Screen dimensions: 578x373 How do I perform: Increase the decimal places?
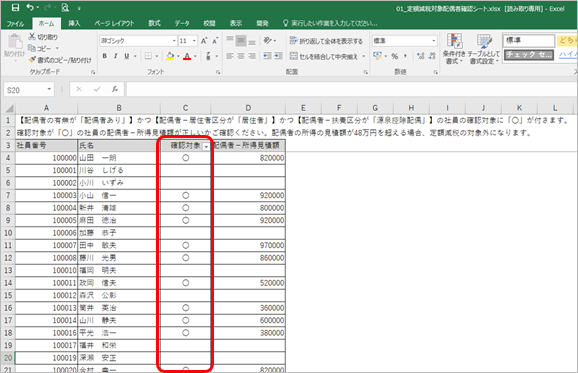(x=421, y=56)
